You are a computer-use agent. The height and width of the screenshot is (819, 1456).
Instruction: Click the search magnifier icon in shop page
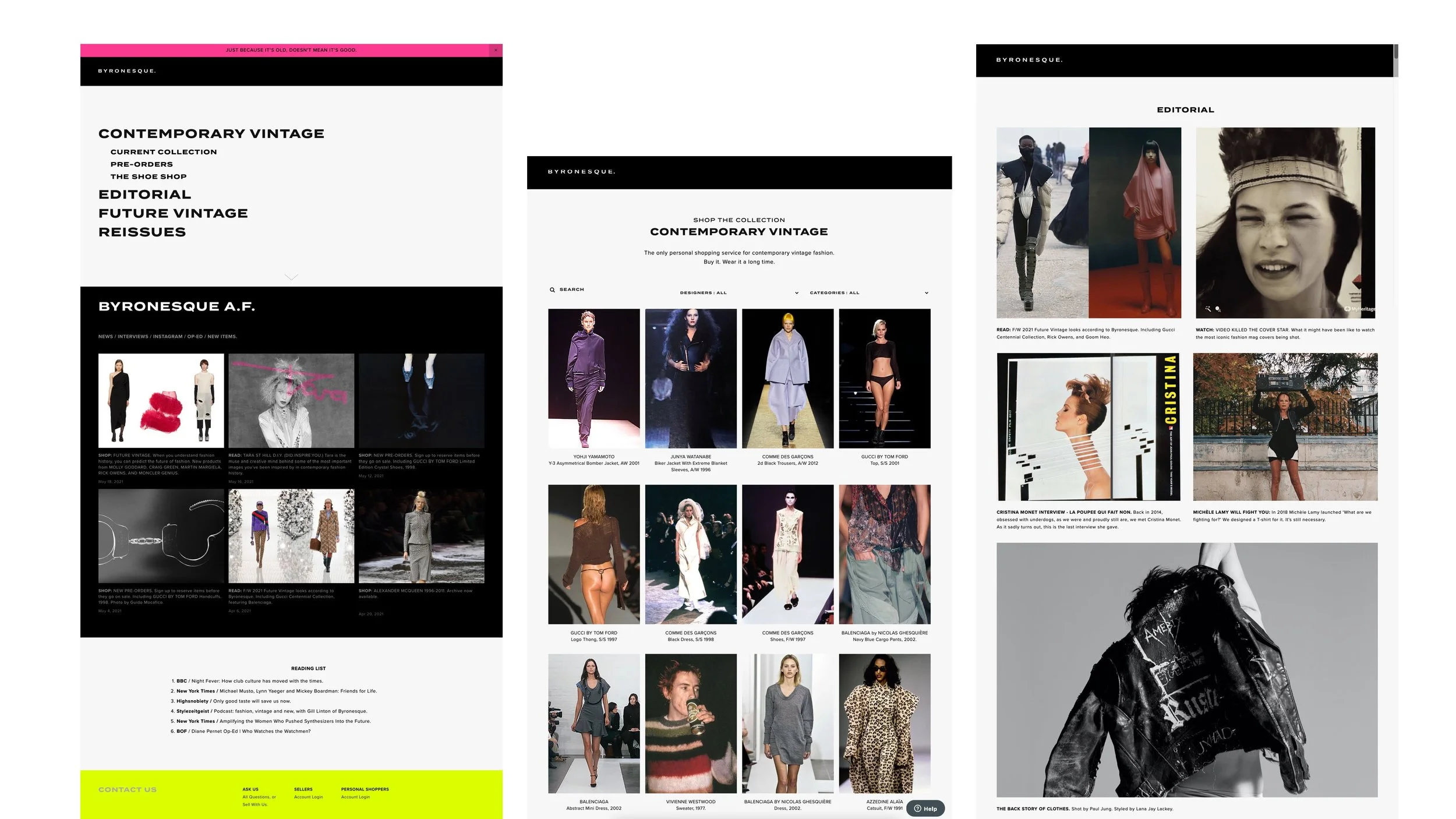click(x=552, y=290)
